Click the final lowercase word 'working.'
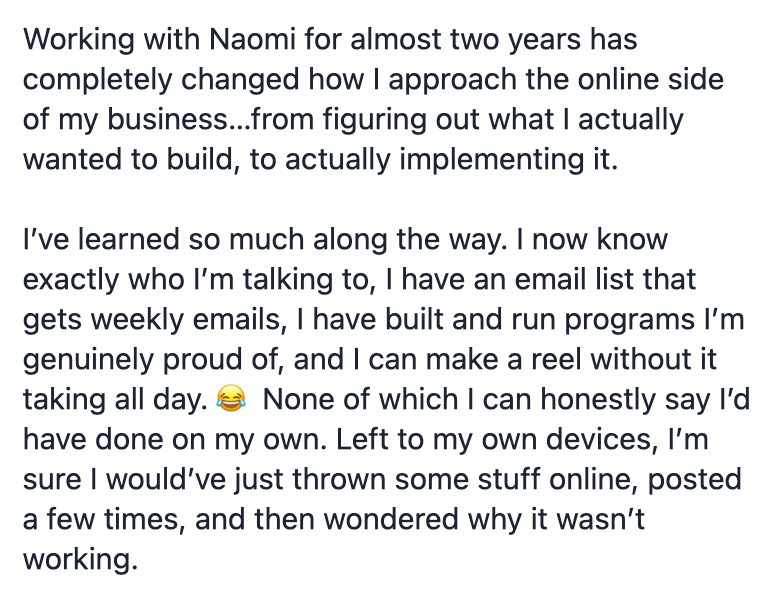 click(x=80, y=560)
